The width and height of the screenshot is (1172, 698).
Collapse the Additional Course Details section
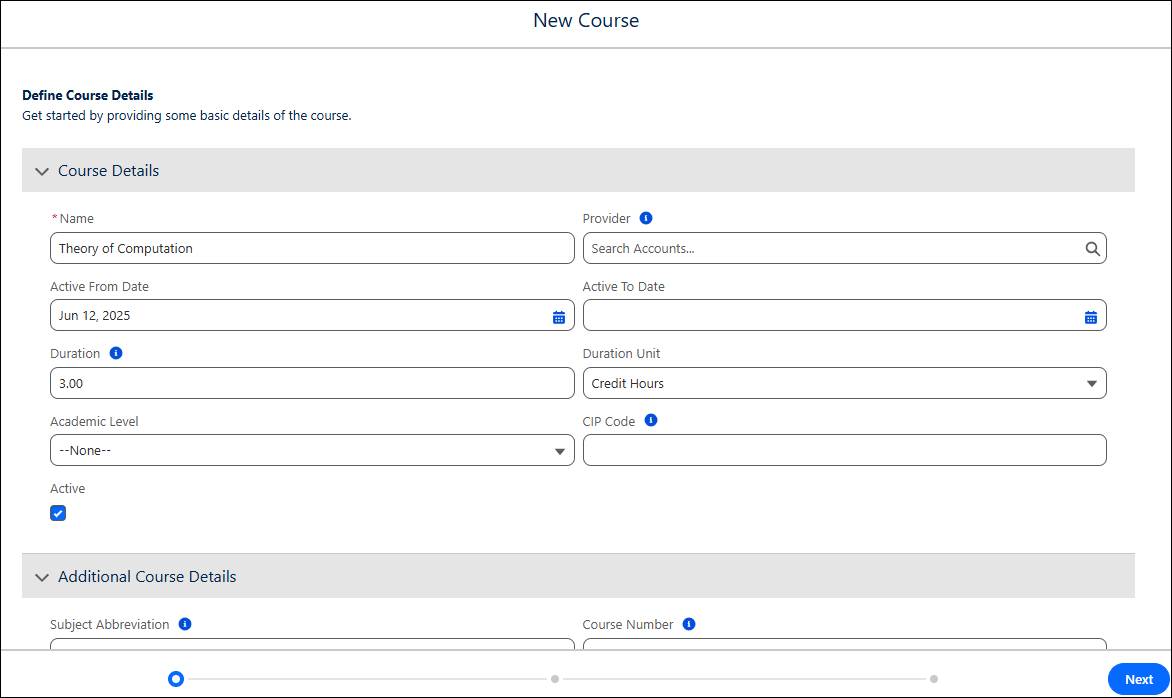click(42, 577)
